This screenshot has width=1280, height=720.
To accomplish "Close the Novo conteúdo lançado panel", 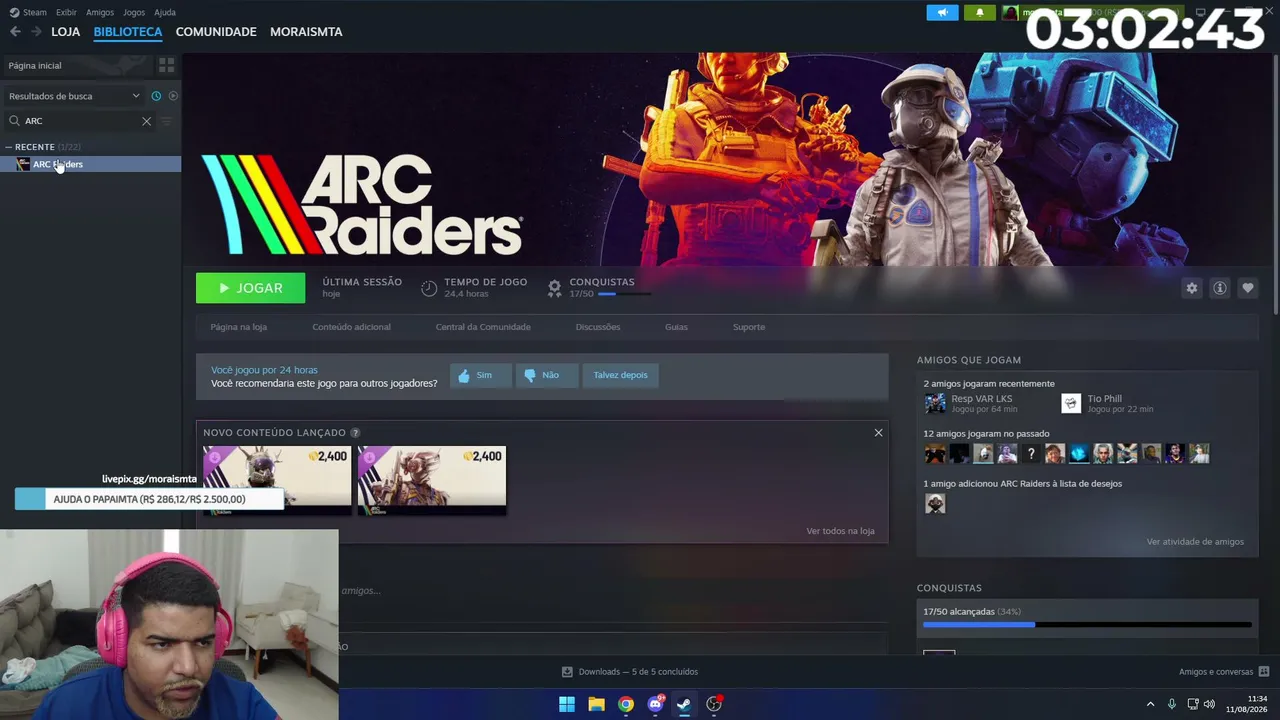I will (x=878, y=432).
